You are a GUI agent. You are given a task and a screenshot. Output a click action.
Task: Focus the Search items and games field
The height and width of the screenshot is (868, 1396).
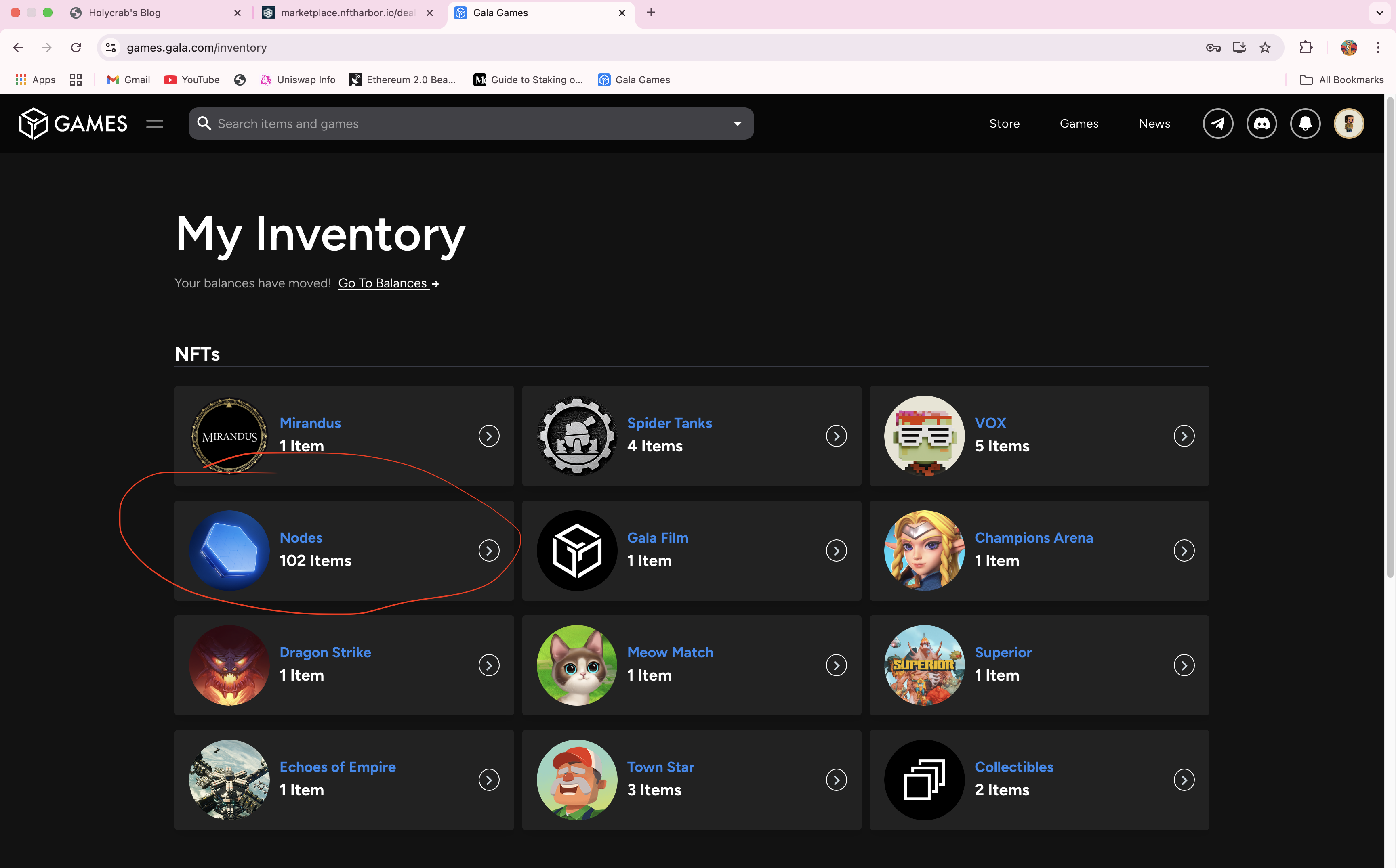tap(471, 124)
